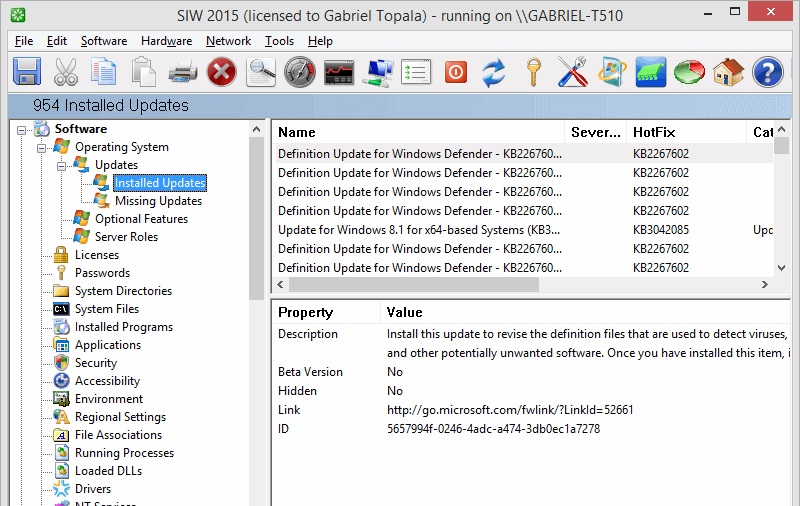The height and width of the screenshot is (506, 800).
Task: Sort updates by the Name column header
Action: pos(418,132)
